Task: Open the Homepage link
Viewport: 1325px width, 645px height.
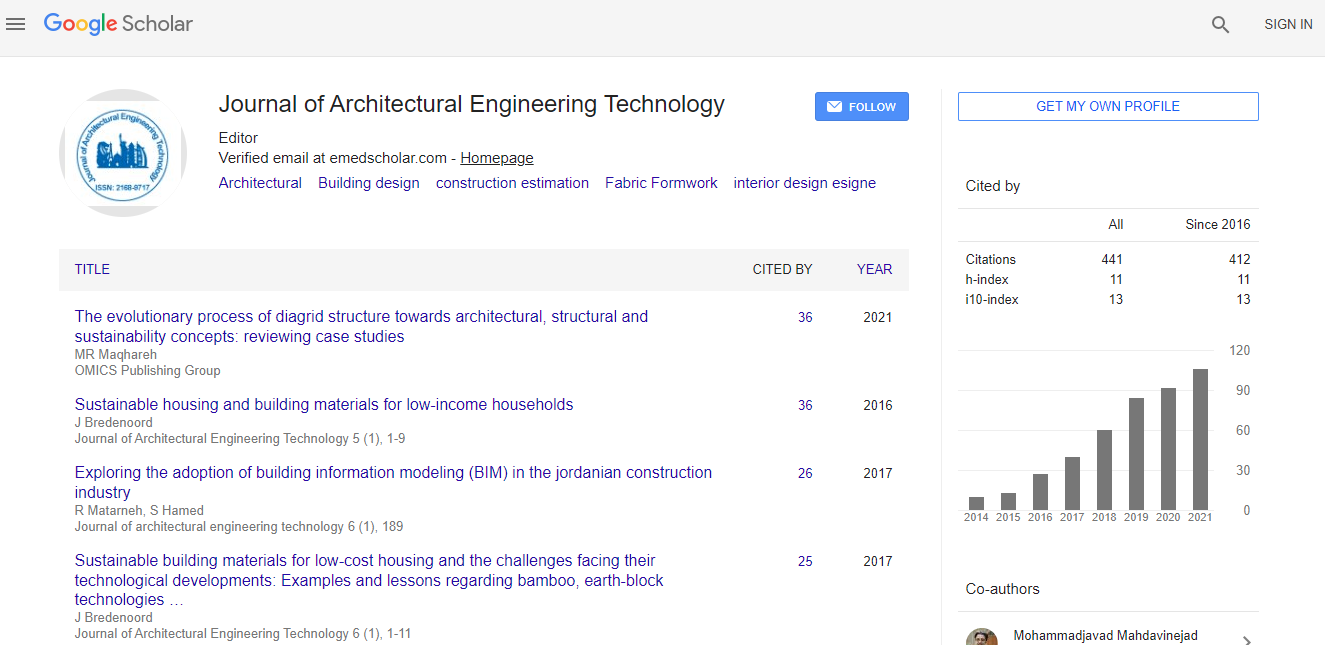Action: coord(496,158)
